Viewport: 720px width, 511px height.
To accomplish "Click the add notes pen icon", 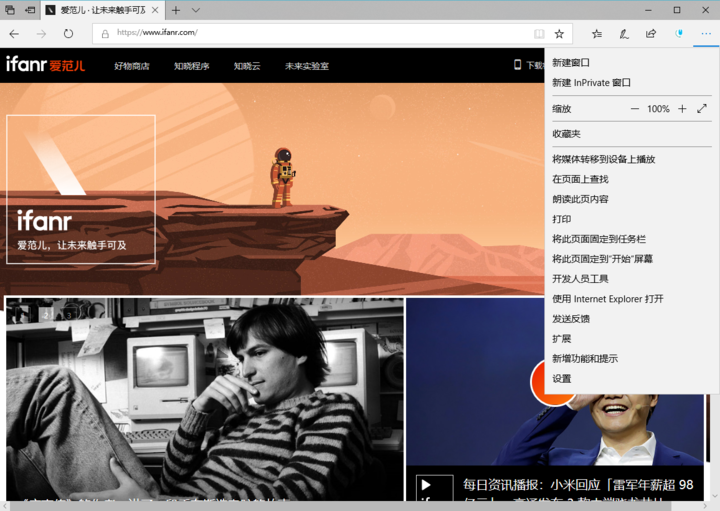I will [x=624, y=33].
